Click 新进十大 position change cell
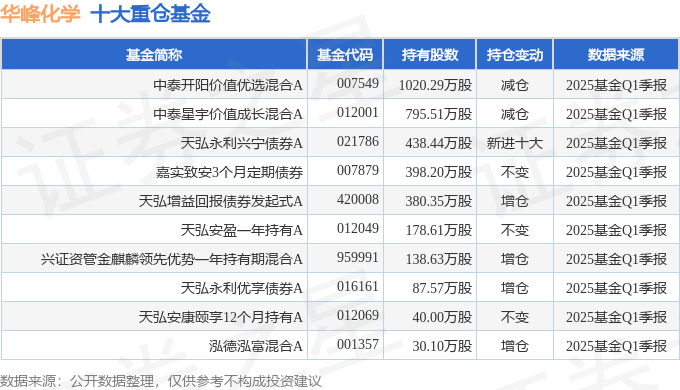 515,143
